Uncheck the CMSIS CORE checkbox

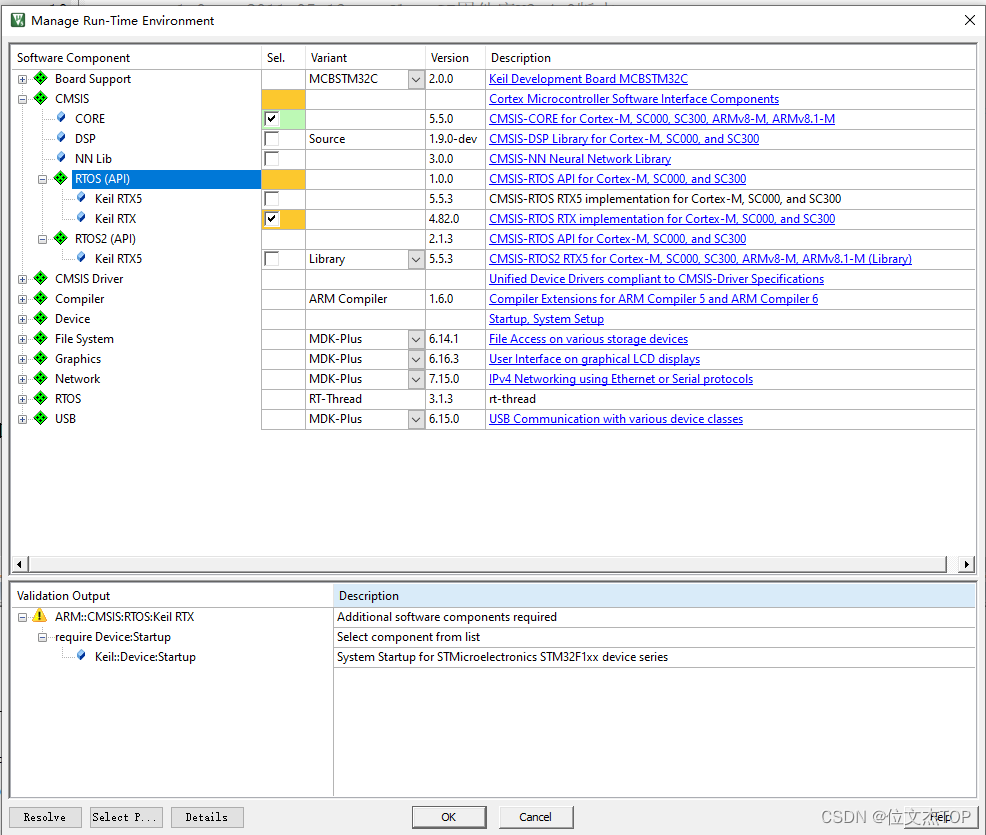pyautogui.click(x=272, y=118)
